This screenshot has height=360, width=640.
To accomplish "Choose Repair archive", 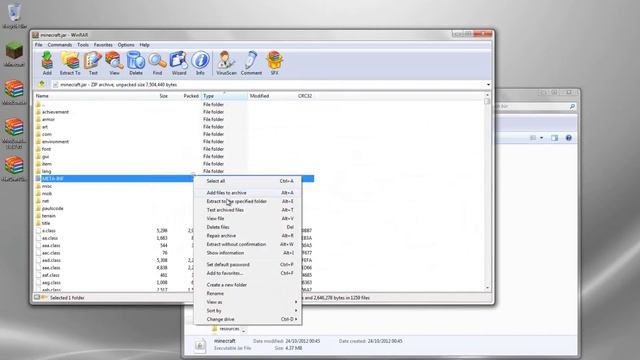I will (248, 236).
